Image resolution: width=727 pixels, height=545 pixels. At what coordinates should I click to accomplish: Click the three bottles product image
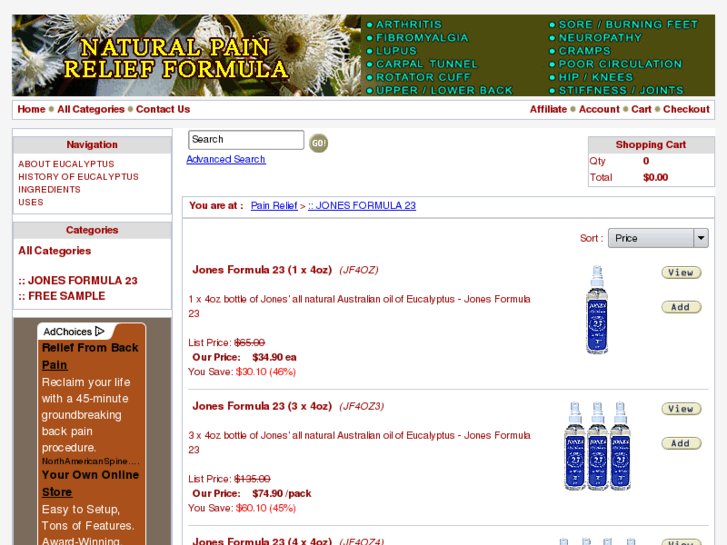click(x=597, y=446)
